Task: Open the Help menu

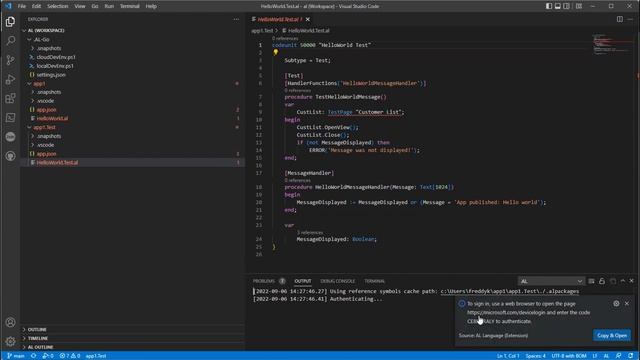Action: point(151,6)
